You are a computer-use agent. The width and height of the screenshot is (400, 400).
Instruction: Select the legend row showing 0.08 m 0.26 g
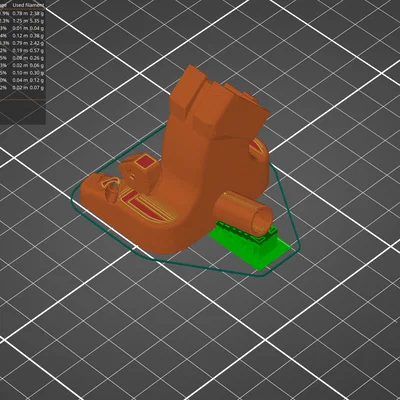point(22,58)
